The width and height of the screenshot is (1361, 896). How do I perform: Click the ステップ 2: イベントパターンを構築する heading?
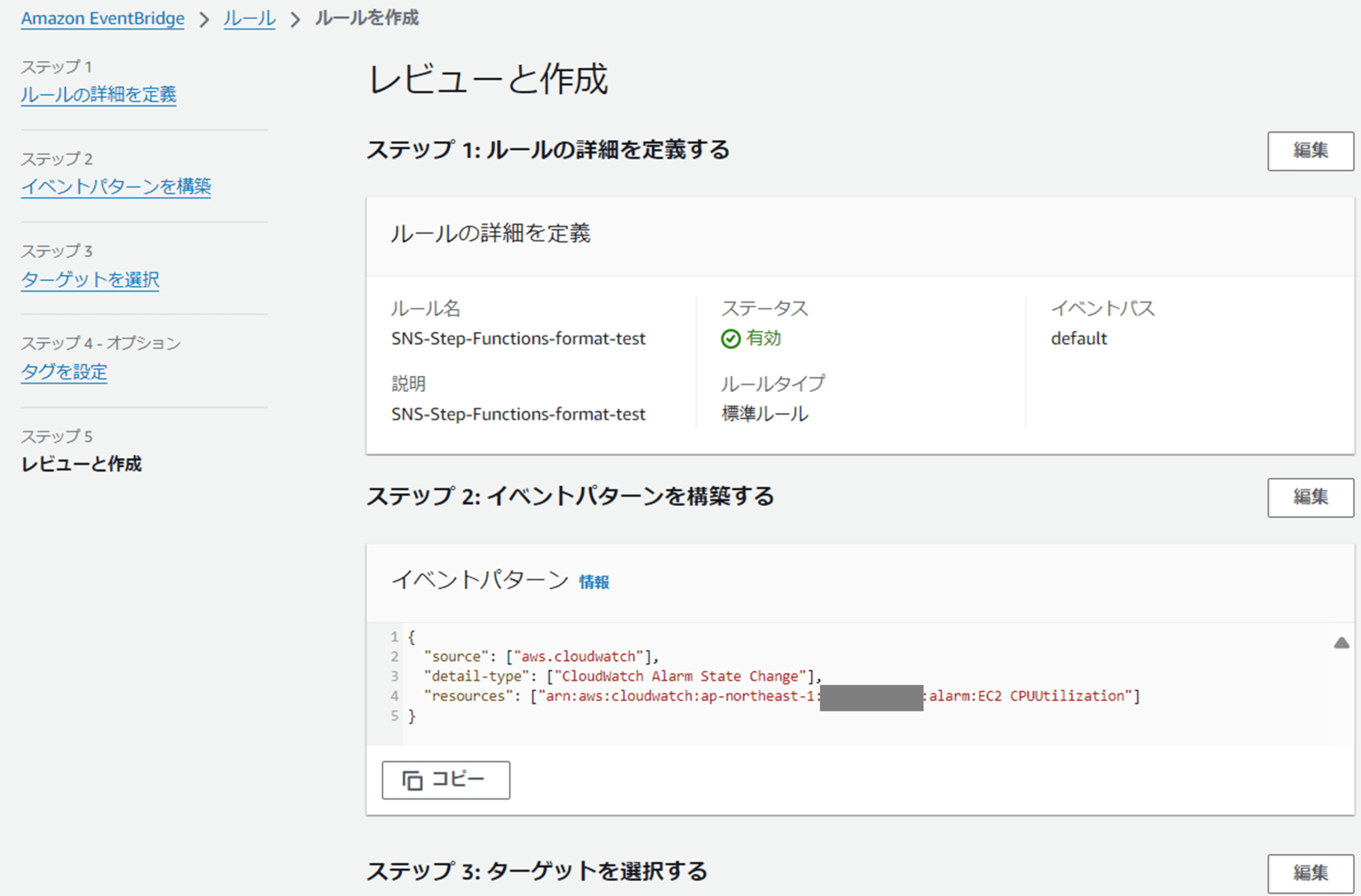point(570,497)
